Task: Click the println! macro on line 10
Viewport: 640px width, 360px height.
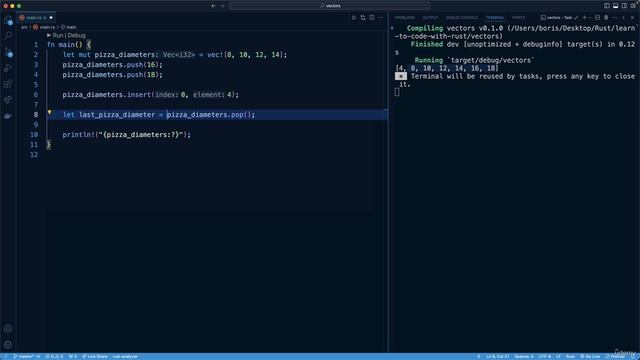Action: (x=78, y=135)
